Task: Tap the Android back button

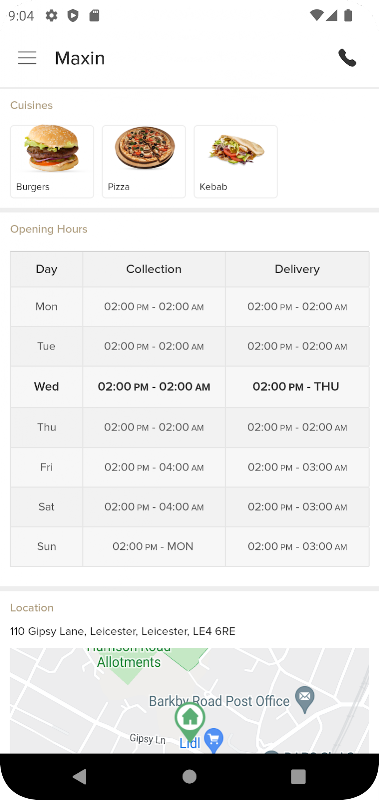Action: [x=80, y=777]
